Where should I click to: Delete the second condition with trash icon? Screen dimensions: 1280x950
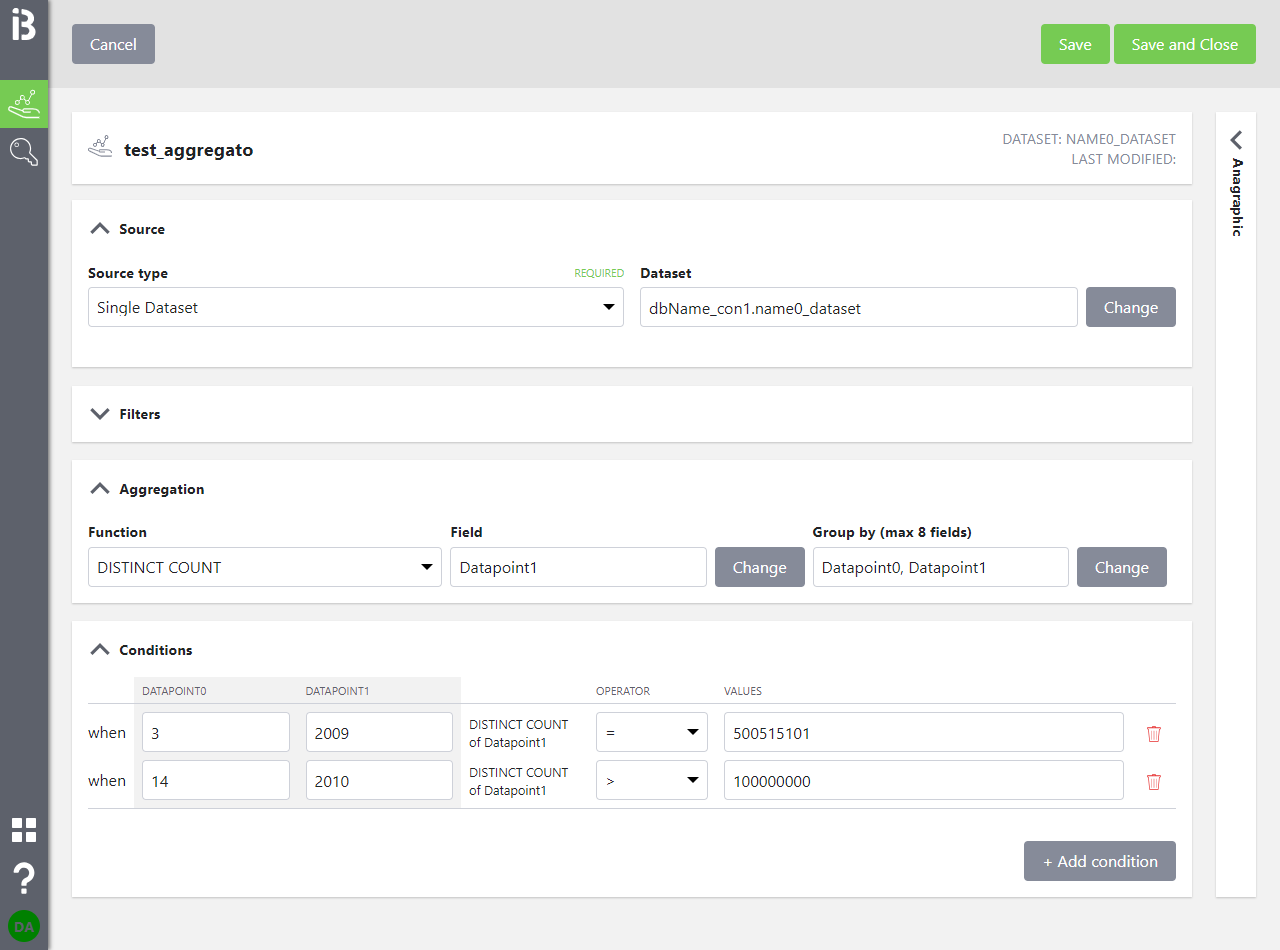point(1154,781)
